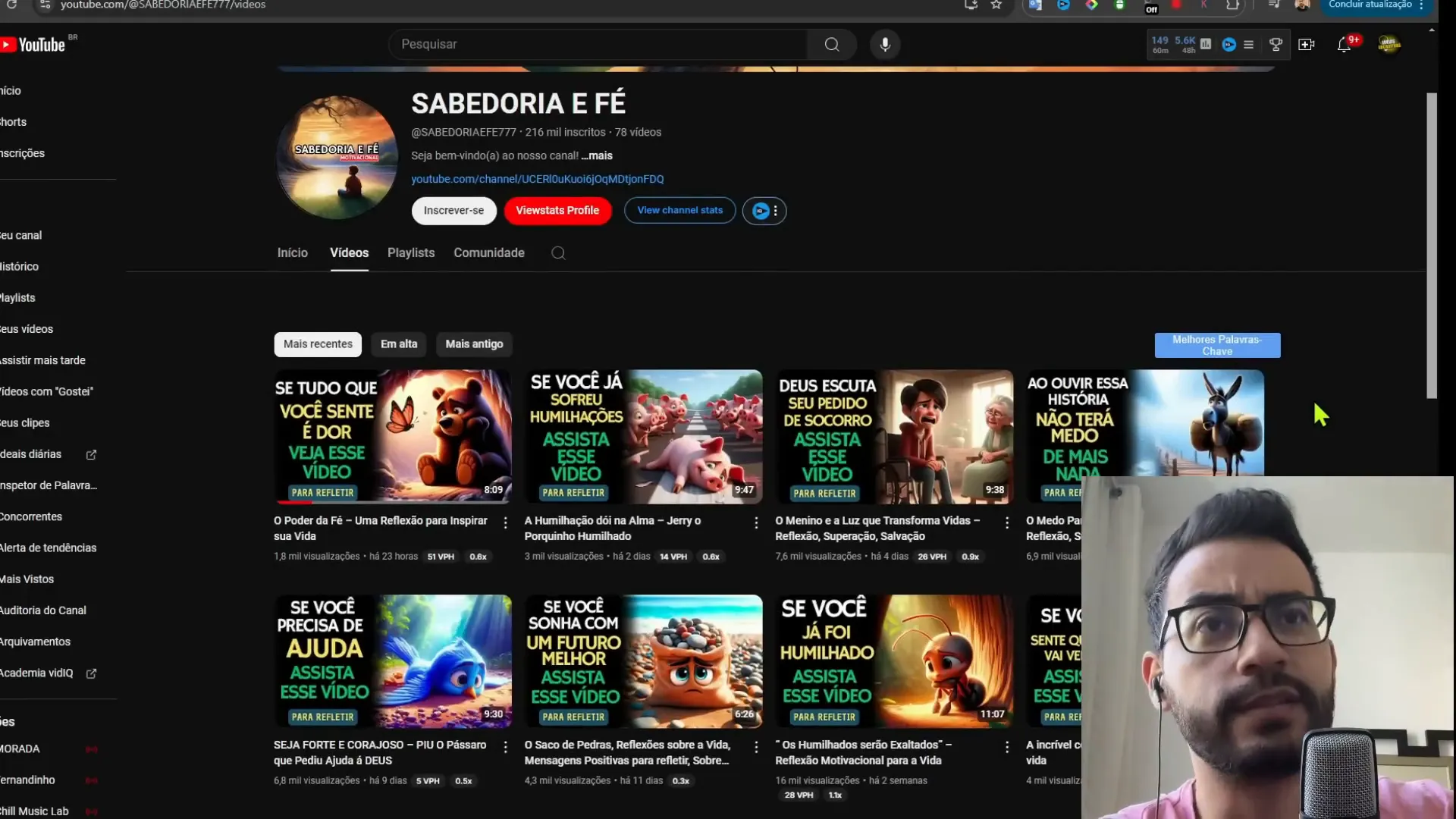The width and height of the screenshot is (1456, 819).
Task: Click the 51 VPH badge
Action: (441, 557)
